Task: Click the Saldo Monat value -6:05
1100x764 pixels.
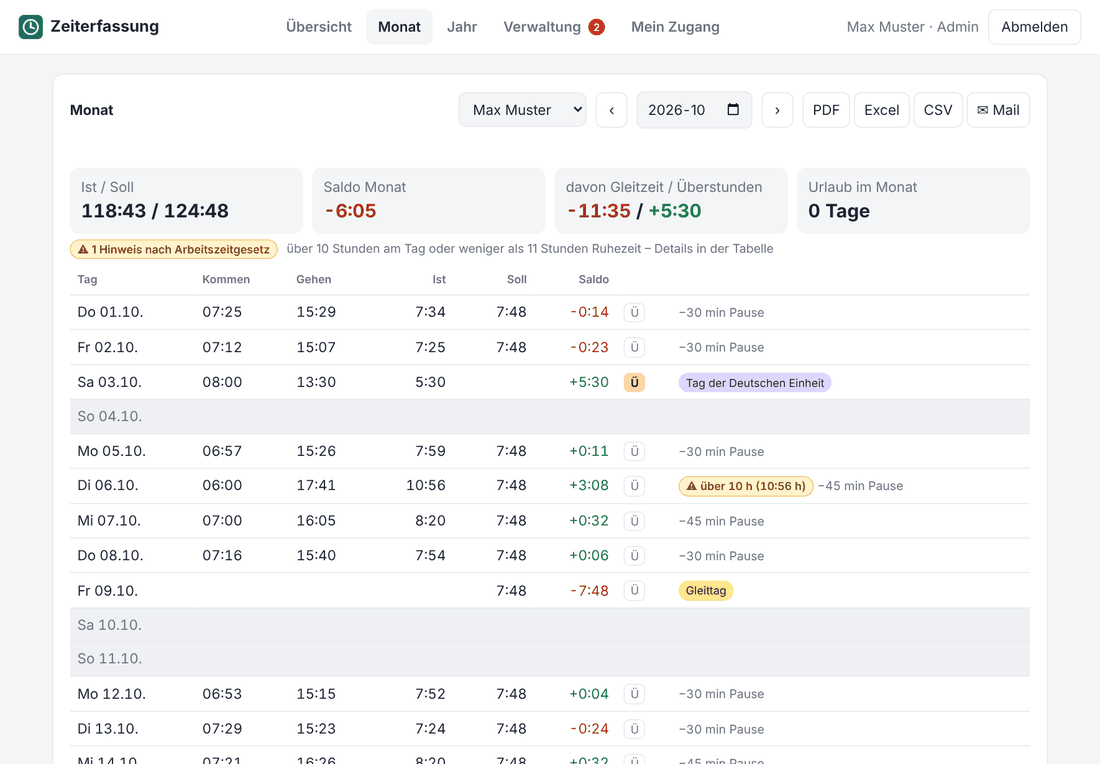Action: point(350,211)
